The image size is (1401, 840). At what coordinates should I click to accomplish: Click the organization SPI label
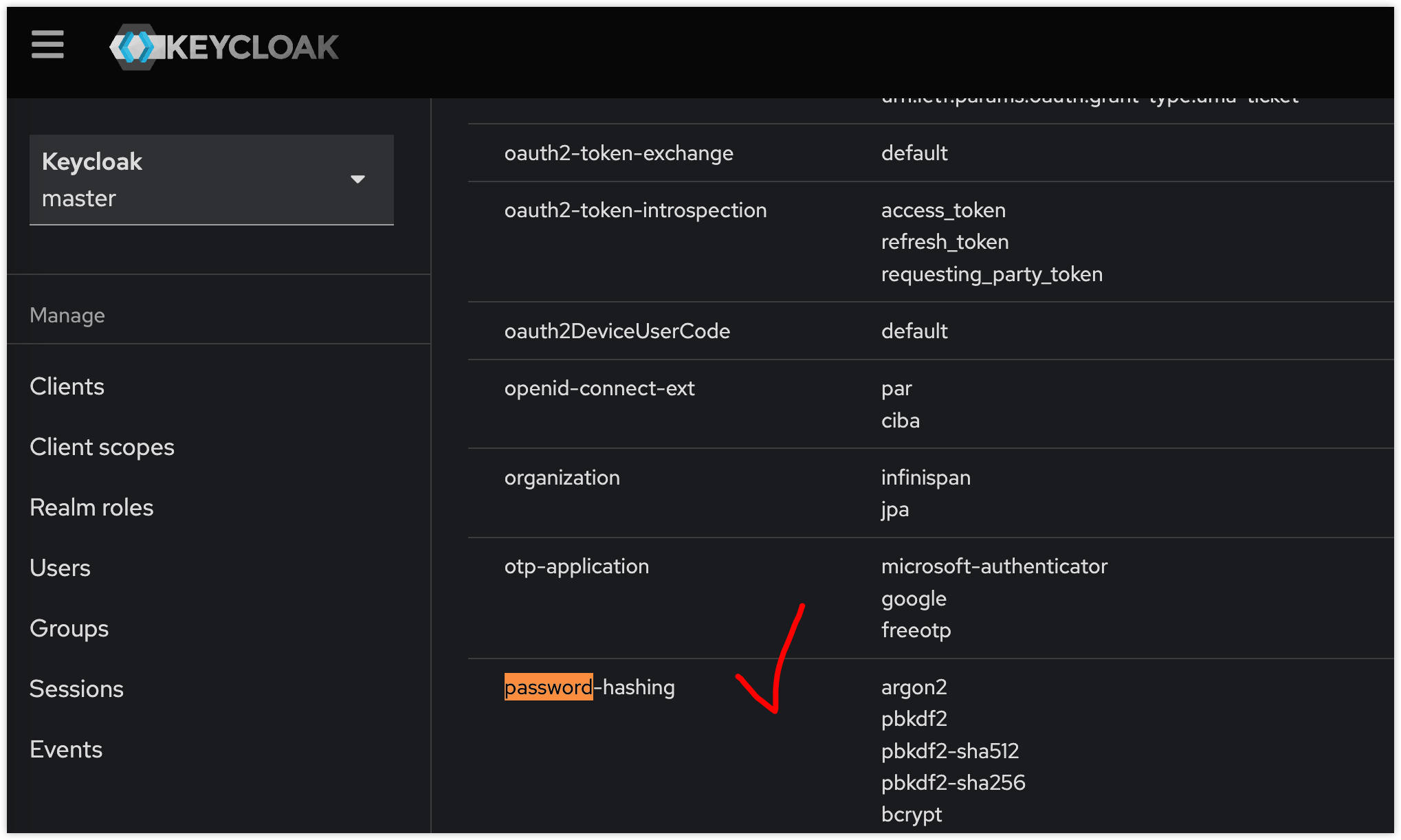click(562, 477)
